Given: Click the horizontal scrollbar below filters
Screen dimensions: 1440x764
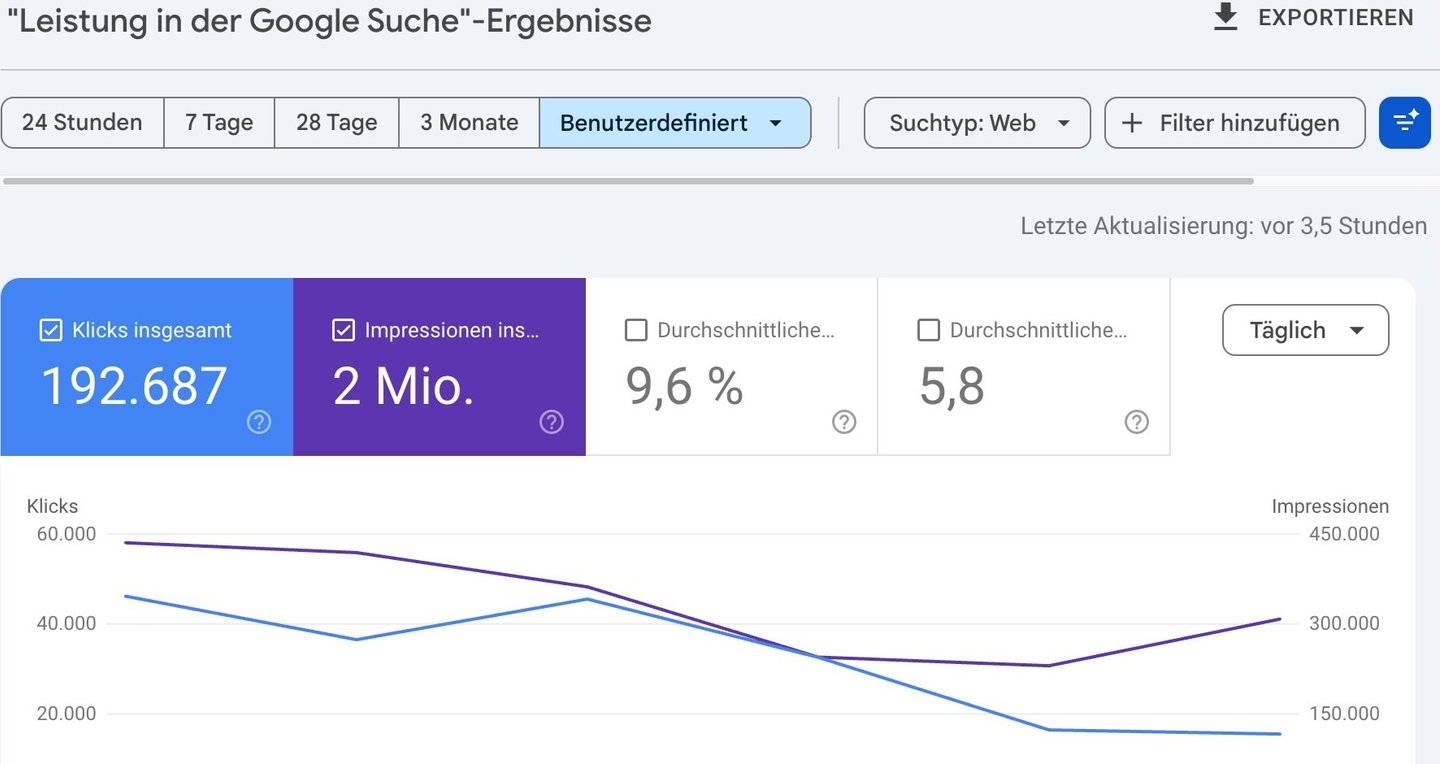Looking at the screenshot, I should click(x=628, y=182).
